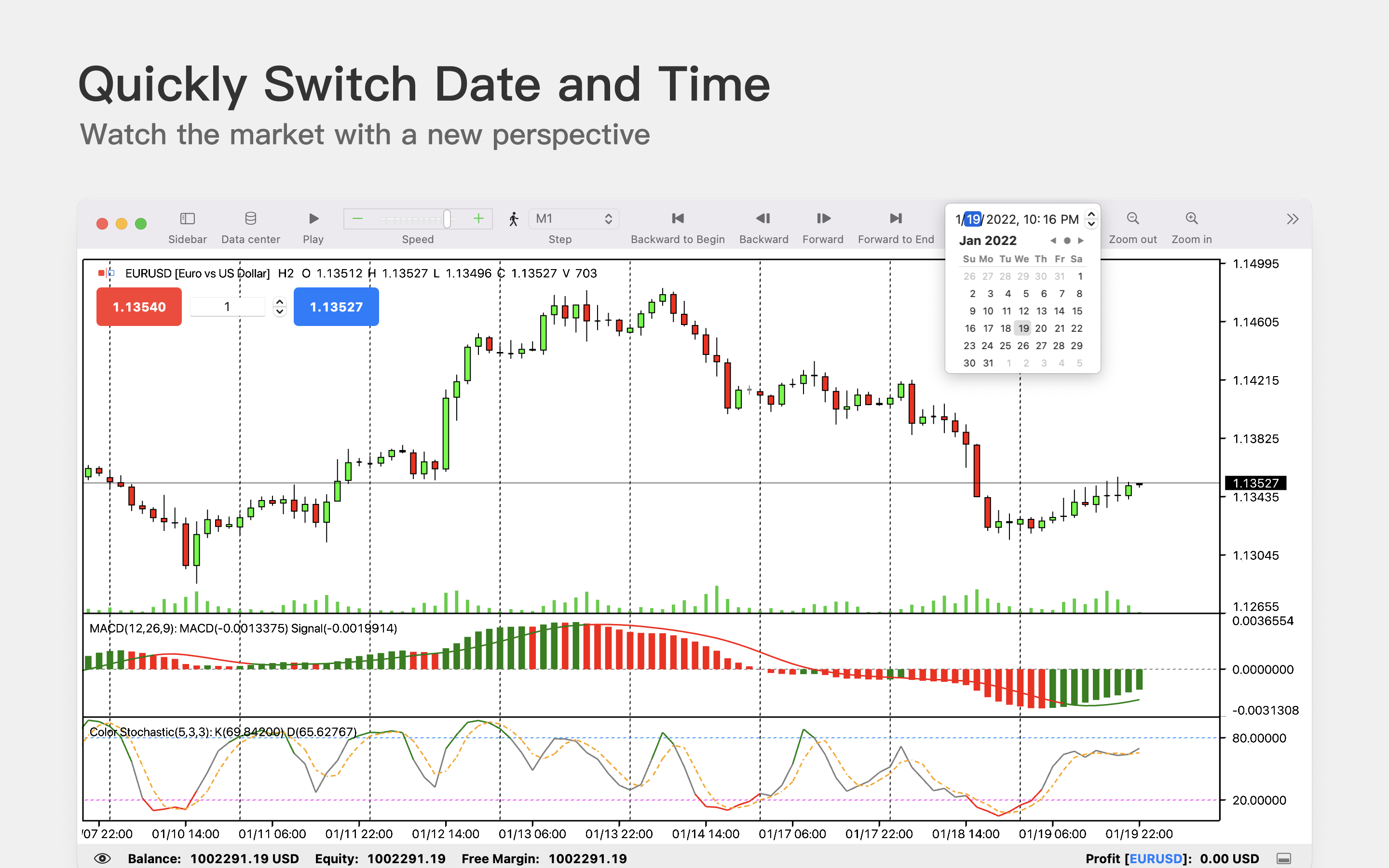This screenshot has width=1389, height=868.
Task: Go to previous month in the calendar
Action: [x=1053, y=241]
